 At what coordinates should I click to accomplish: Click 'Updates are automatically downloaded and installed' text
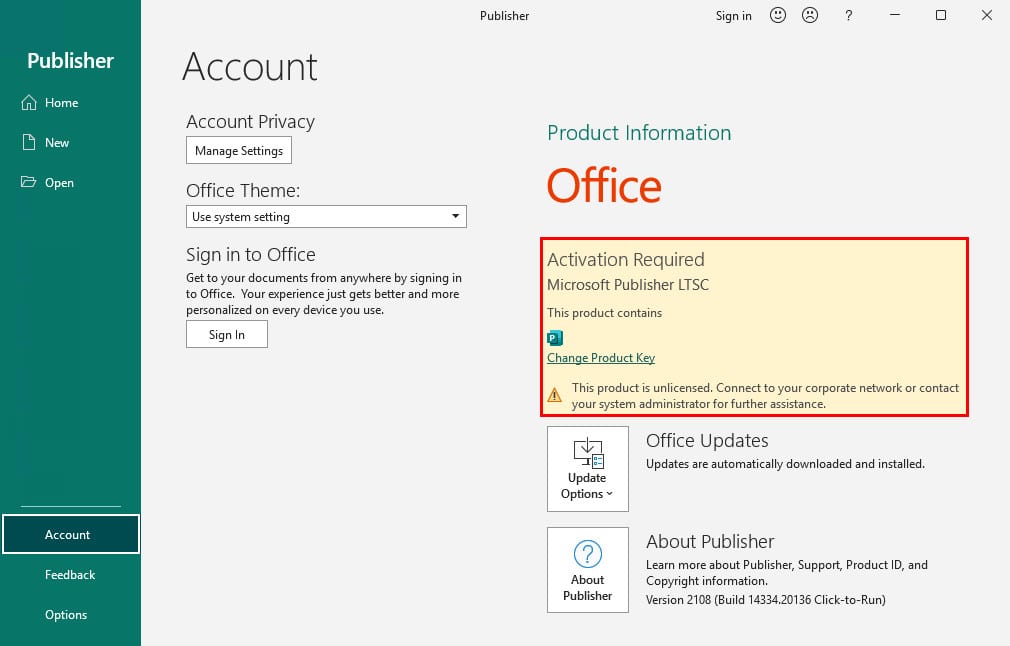point(785,464)
